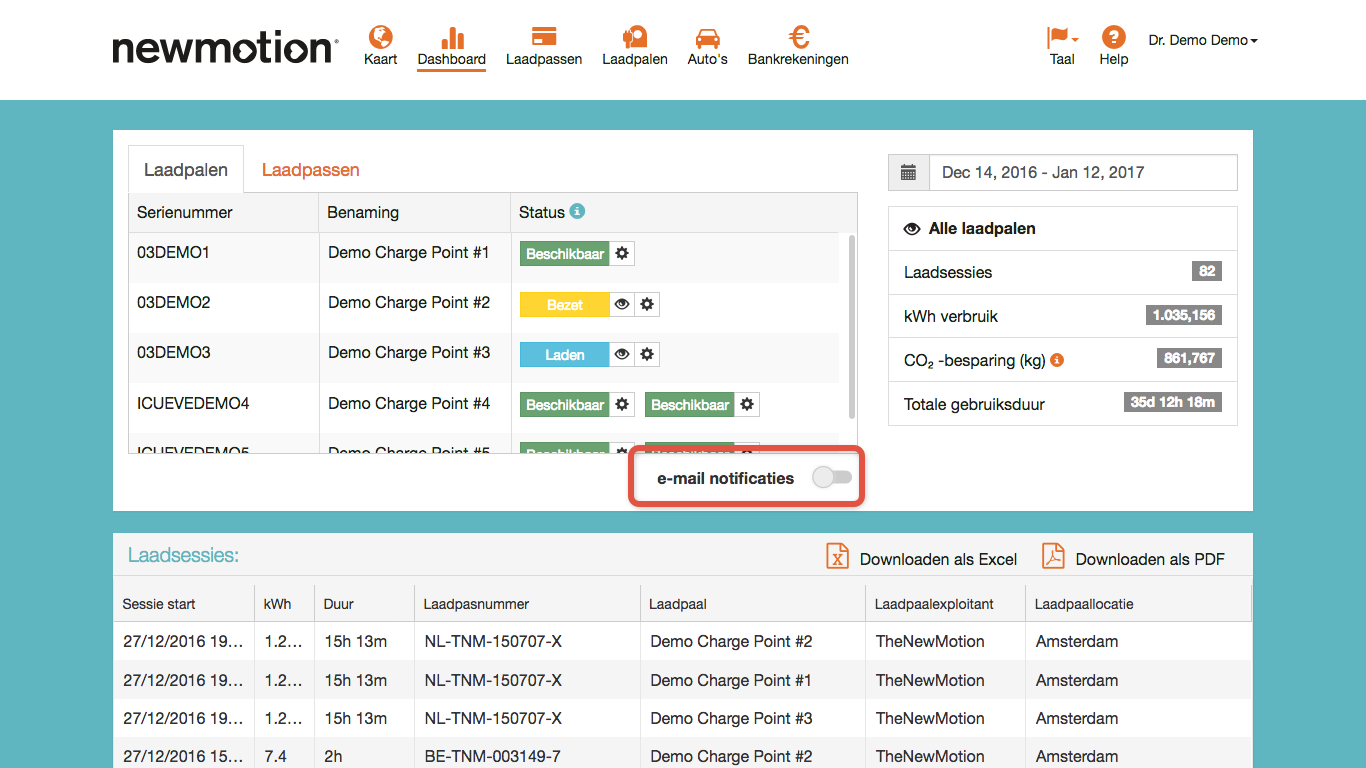Sort by Duur column header
Viewport: 1366px width, 768px height.
364,604
